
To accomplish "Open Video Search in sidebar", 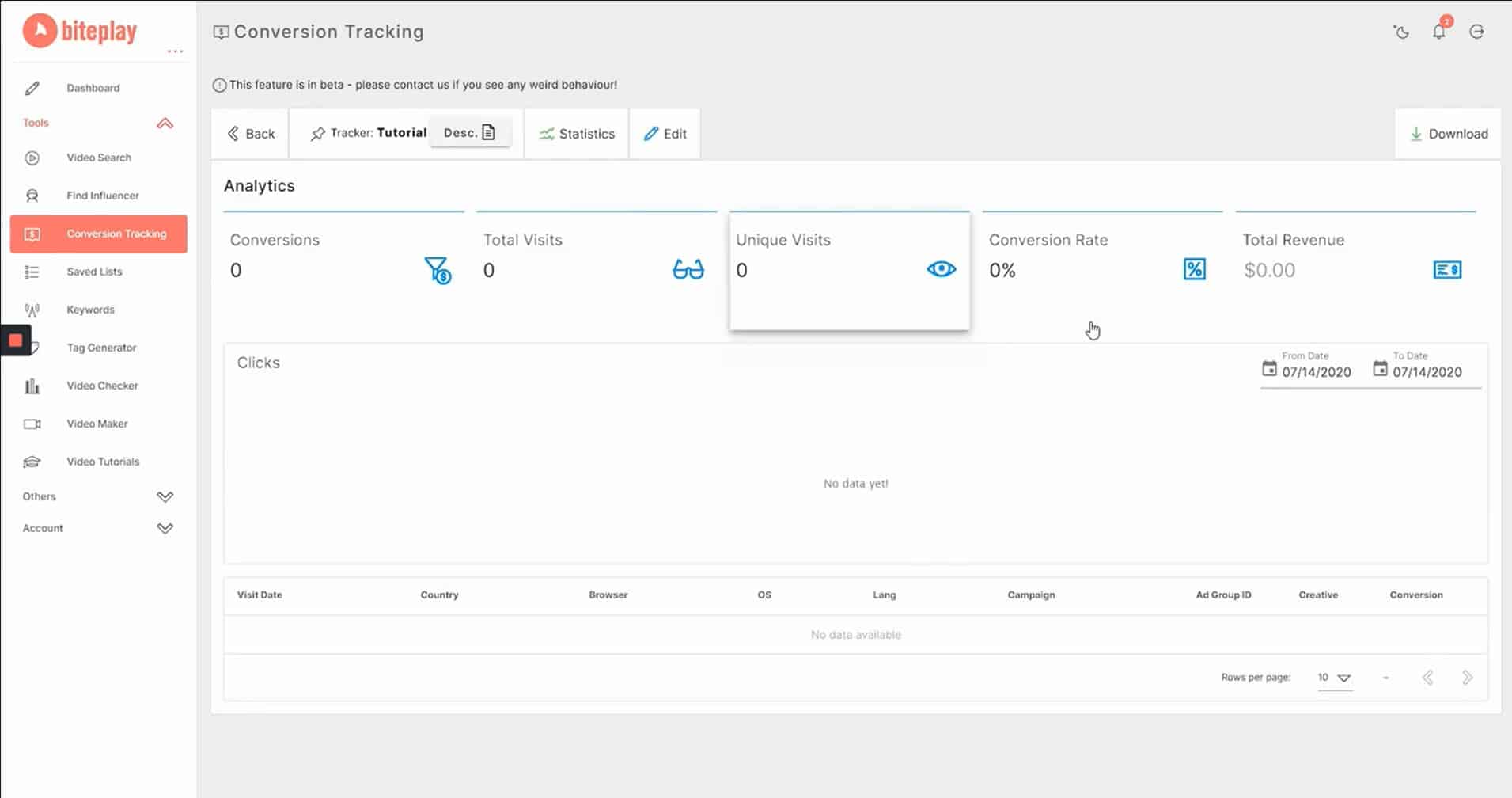I will pyautogui.click(x=99, y=158).
